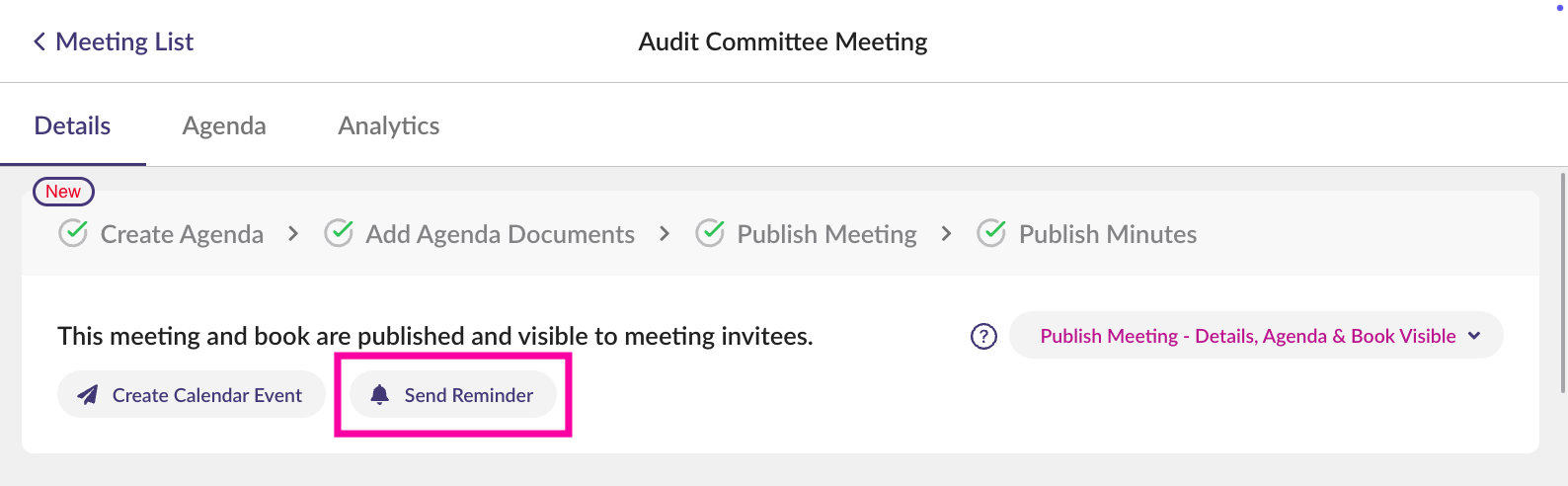Click the chevron after Add Agenda Documents
1568x486 pixels.
[665, 234]
